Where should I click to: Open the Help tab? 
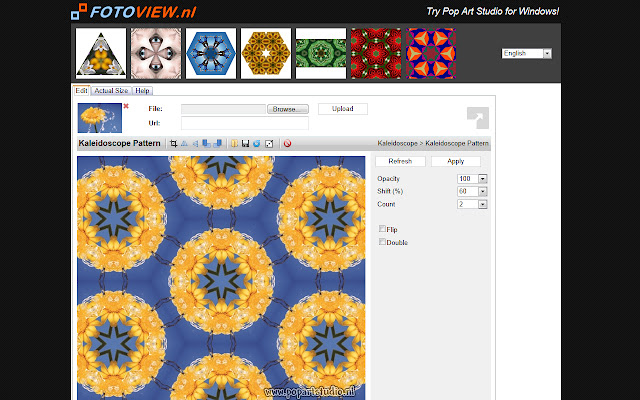[143, 91]
